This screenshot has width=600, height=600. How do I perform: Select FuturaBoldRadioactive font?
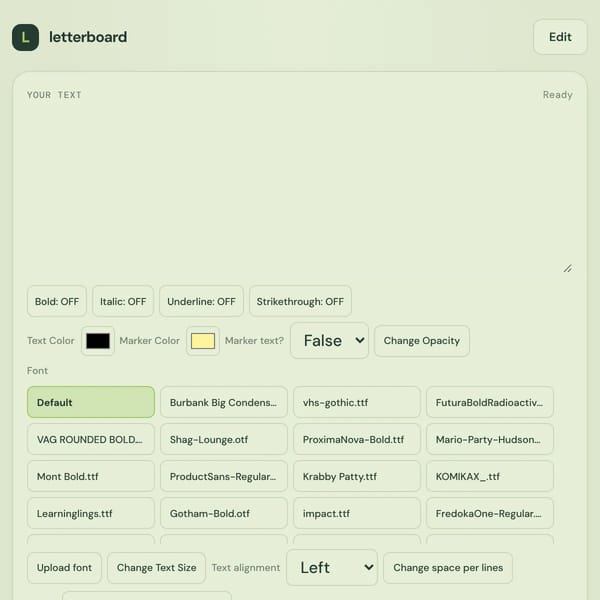[490, 402]
